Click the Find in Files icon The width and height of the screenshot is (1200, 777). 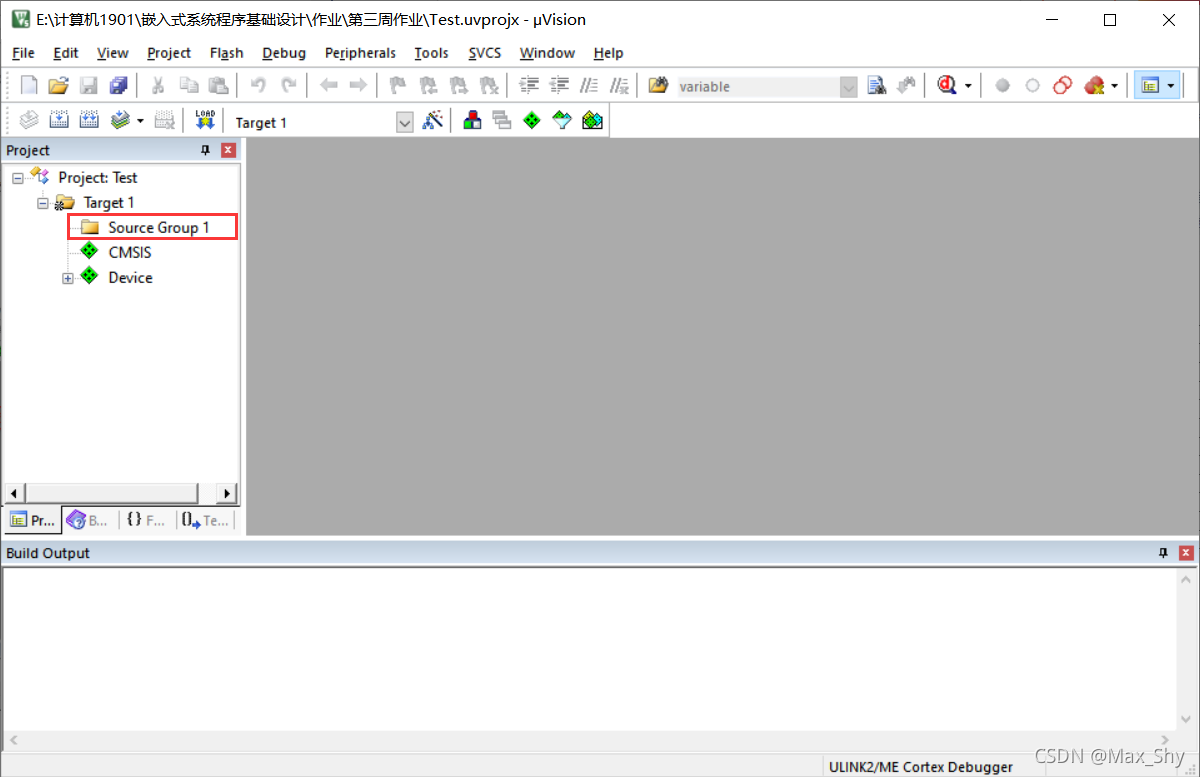657,86
